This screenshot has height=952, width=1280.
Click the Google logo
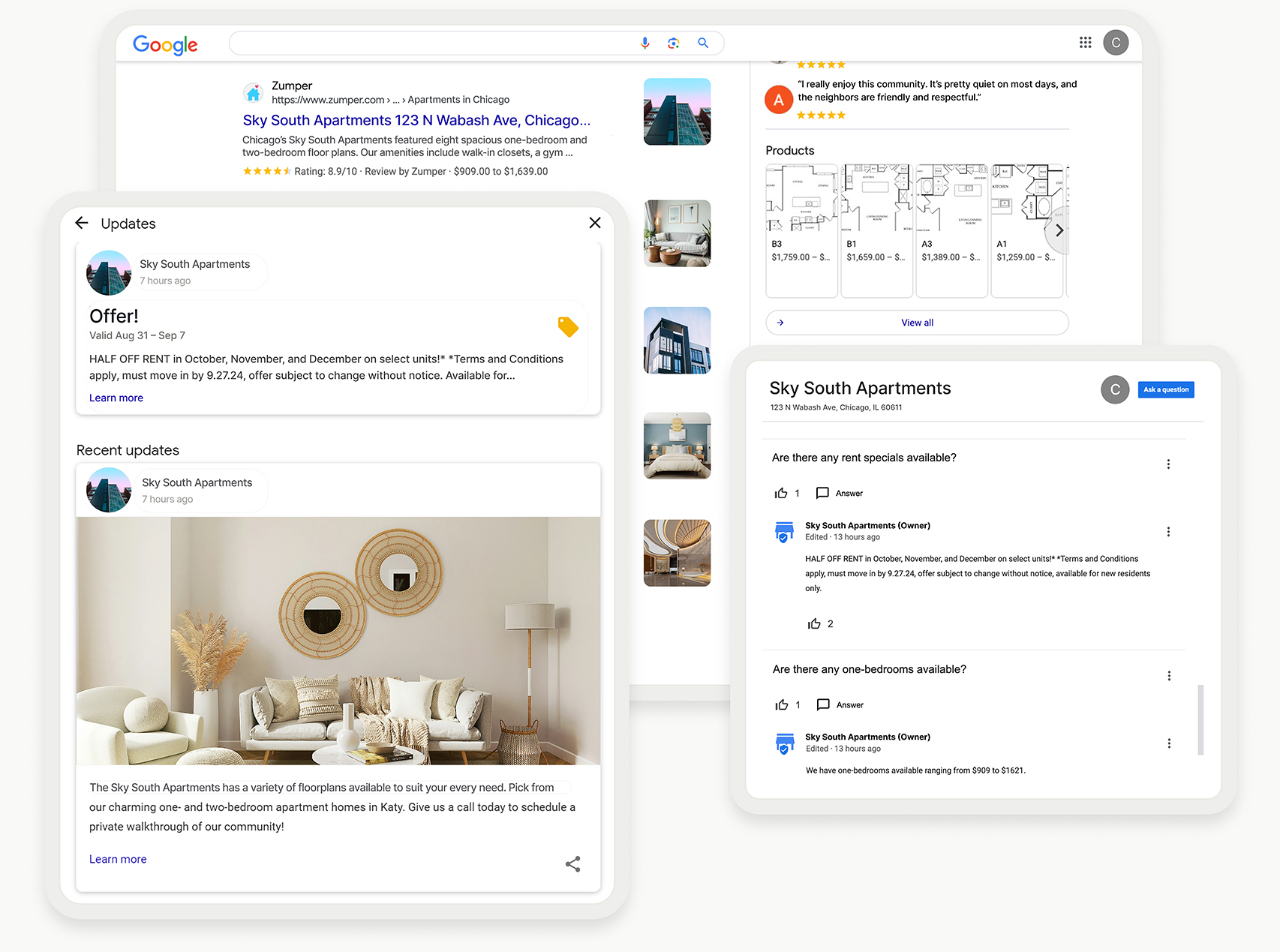click(x=165, y=45)
